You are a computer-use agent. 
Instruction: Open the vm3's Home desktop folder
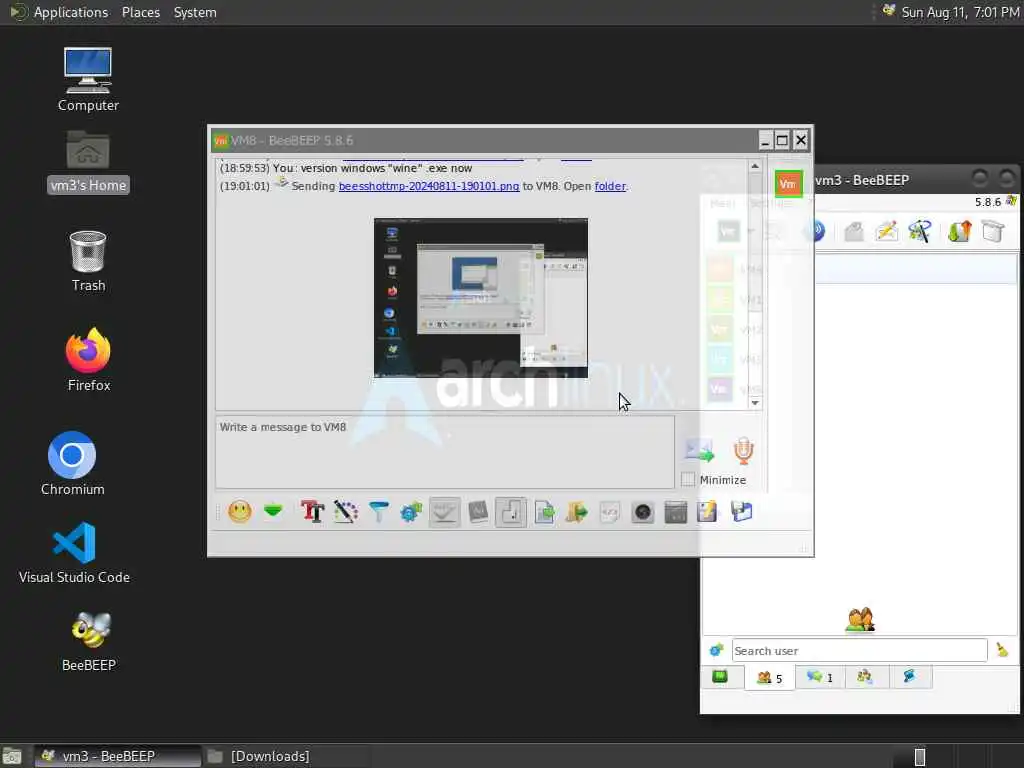(x=88, y=162)
